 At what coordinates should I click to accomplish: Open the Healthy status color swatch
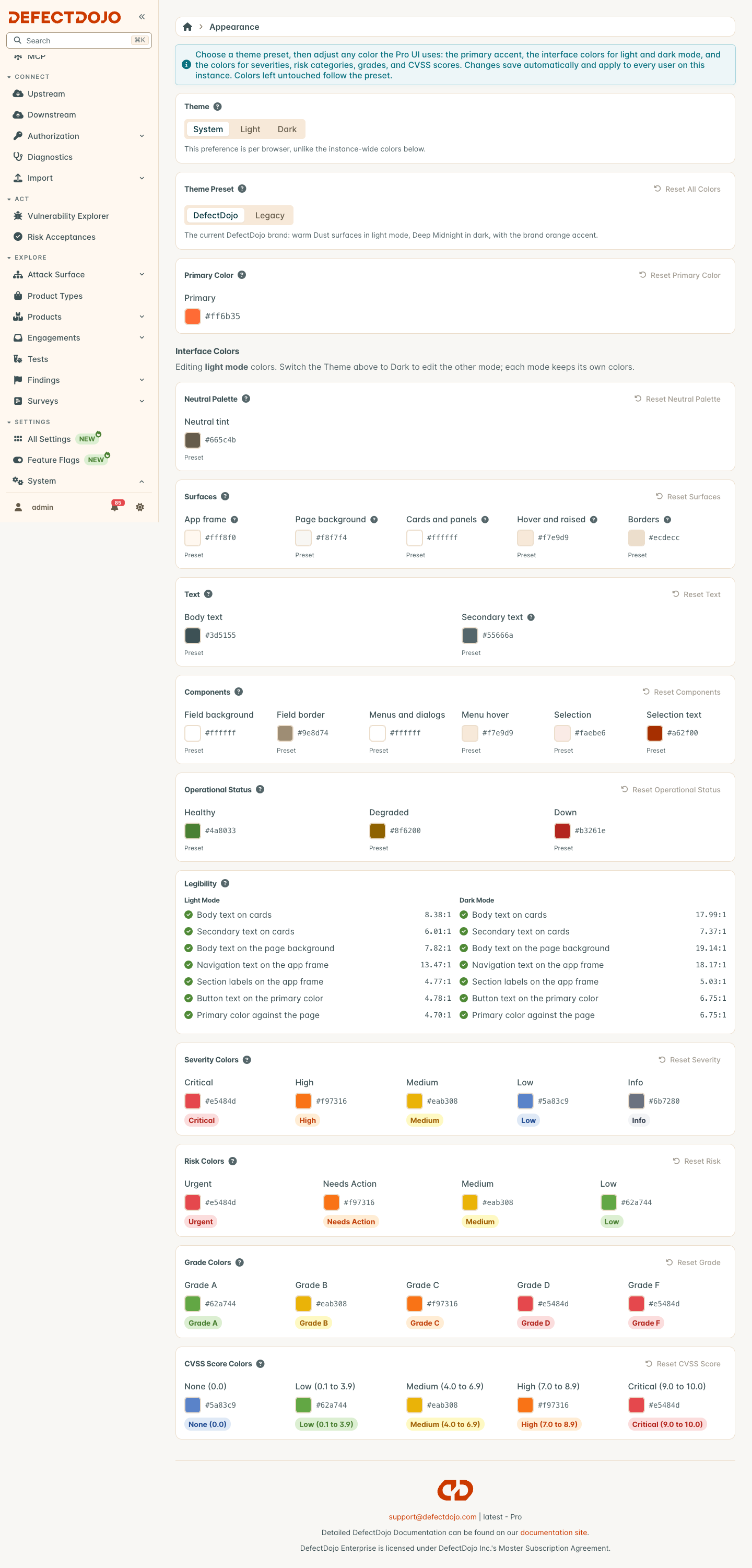192,831
